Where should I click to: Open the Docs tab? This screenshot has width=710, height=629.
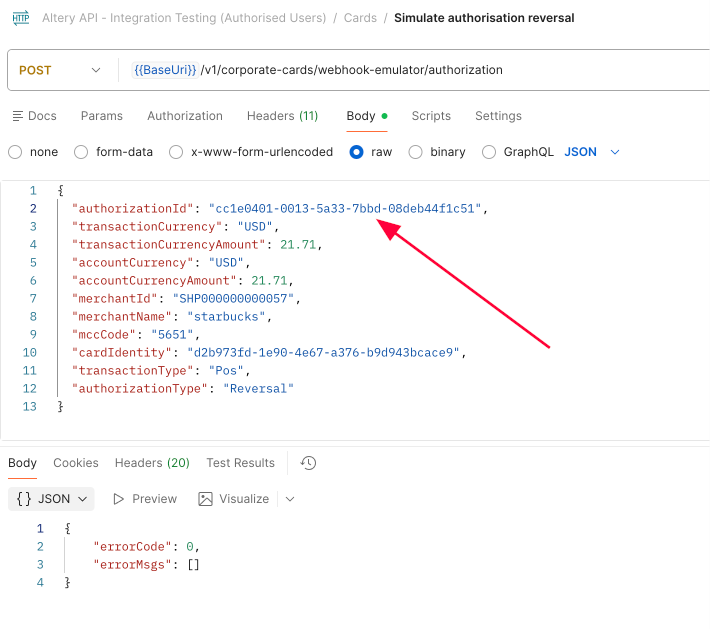(35, 116)
